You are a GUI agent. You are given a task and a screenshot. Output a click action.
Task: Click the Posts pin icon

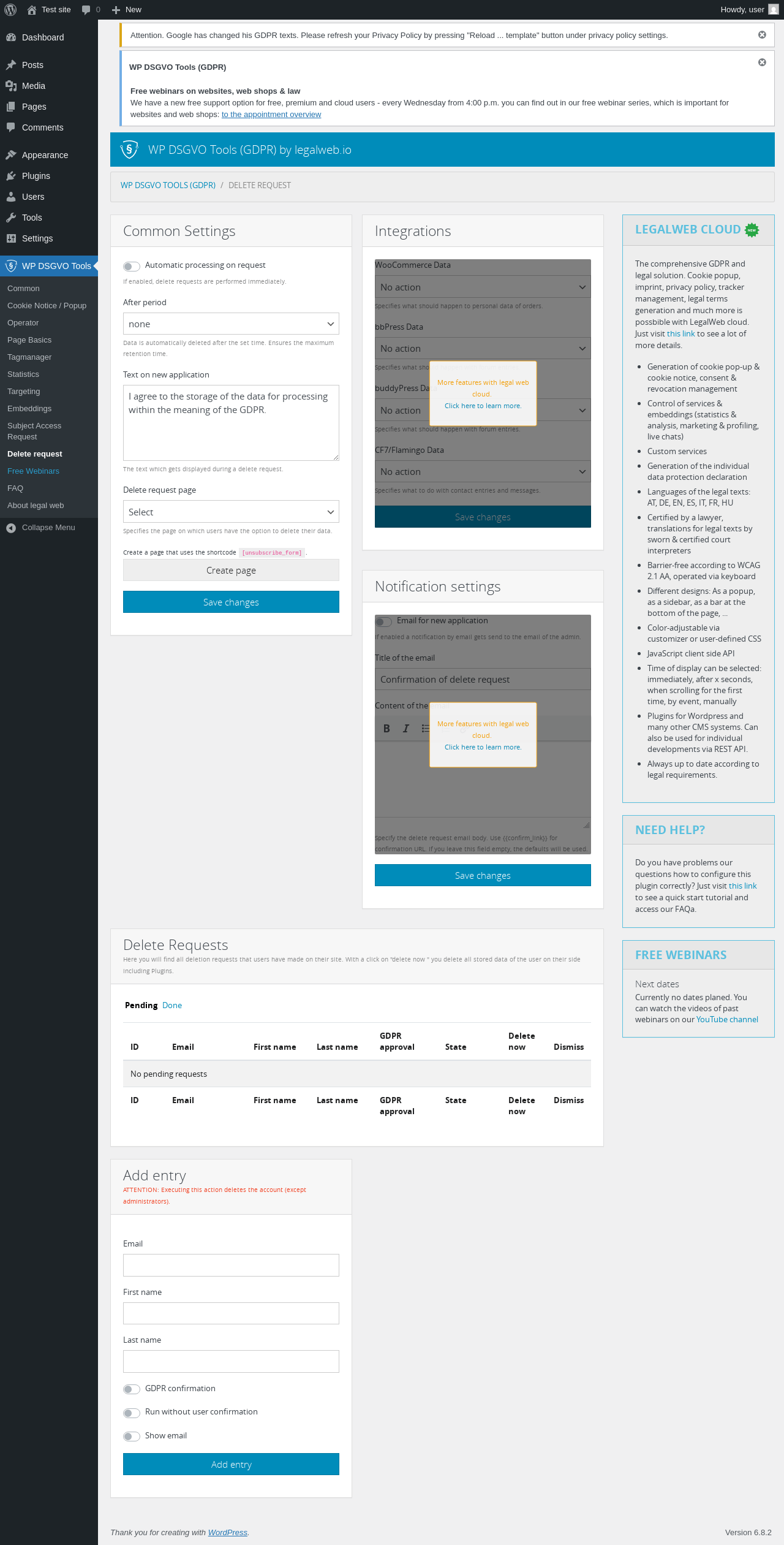(x=11, y=65)
